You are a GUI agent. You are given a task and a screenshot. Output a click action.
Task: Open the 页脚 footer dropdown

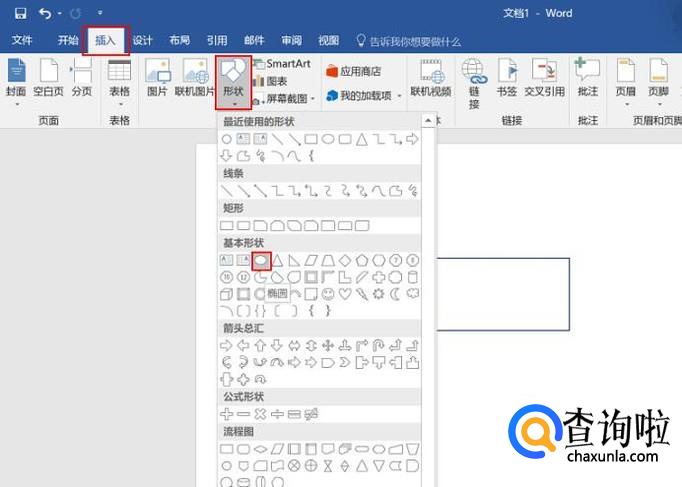[x=659, y=82]
